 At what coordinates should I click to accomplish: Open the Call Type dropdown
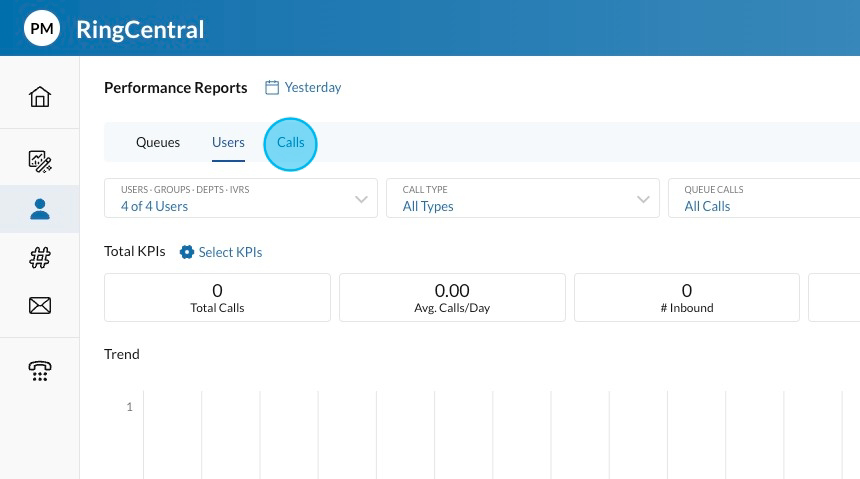[522, 198]
